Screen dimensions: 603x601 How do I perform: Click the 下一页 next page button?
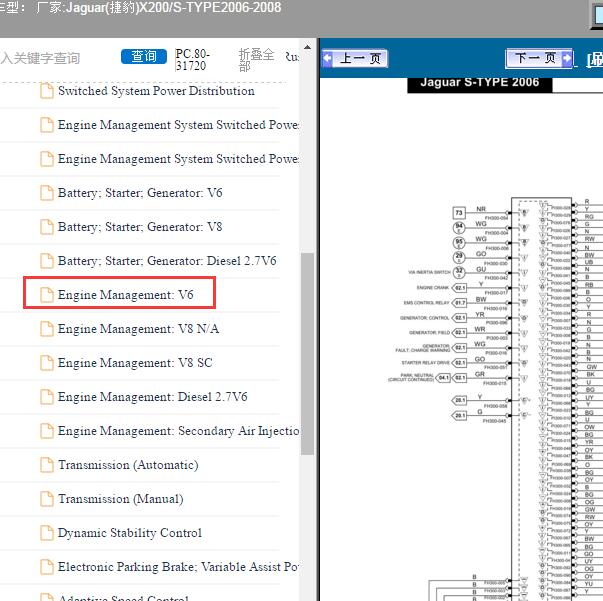pyautogui.click(x=539, y=58)
